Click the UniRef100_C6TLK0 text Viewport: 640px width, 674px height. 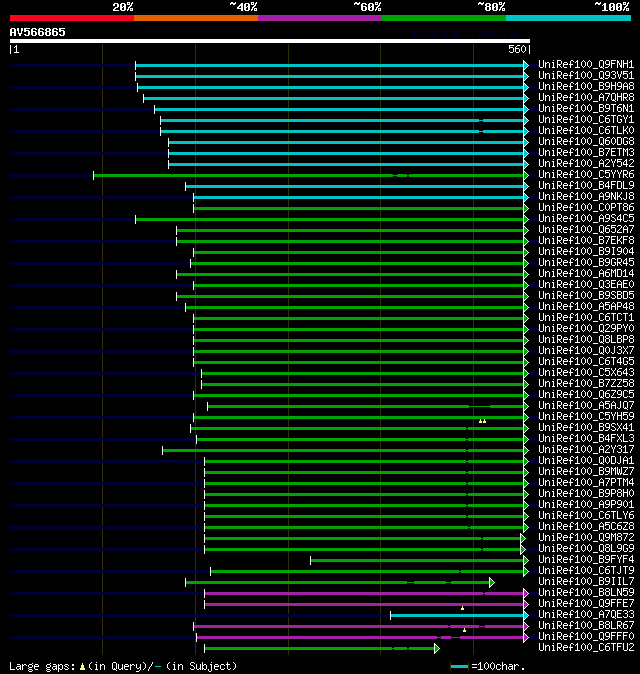586,131
